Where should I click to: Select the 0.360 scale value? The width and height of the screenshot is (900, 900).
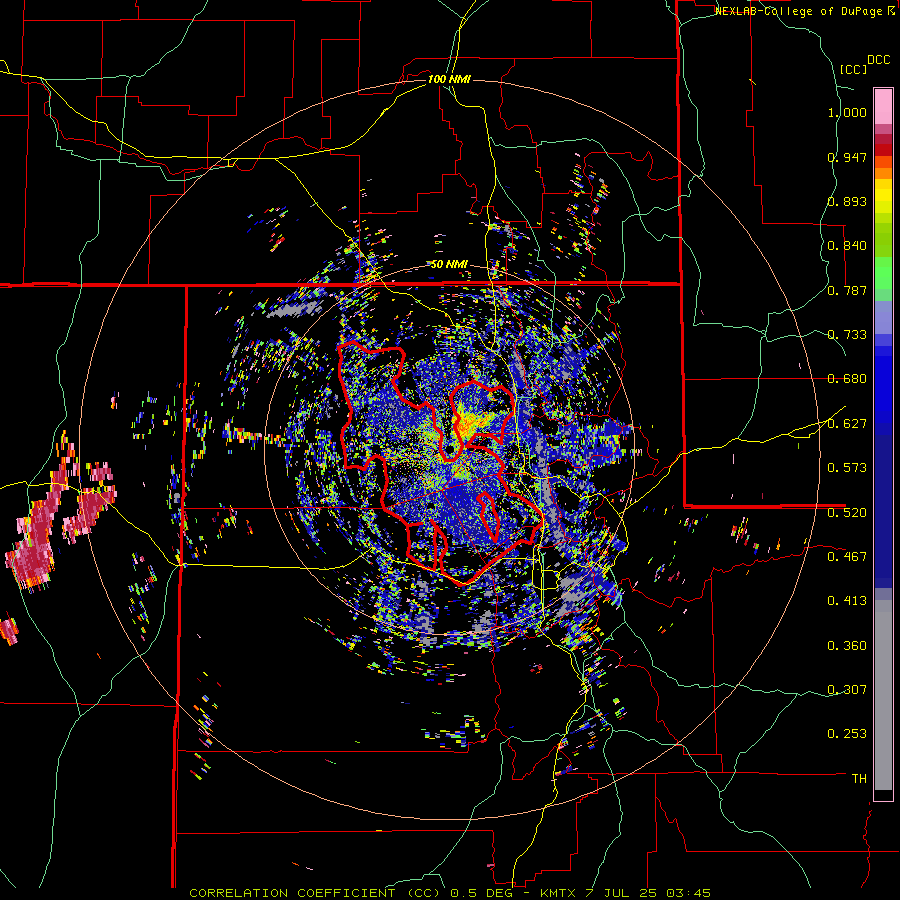[847, 646]
